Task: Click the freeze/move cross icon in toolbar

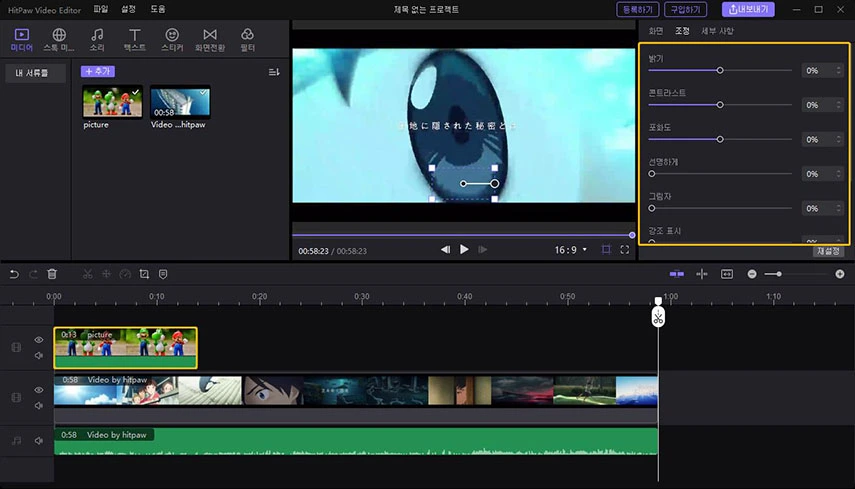Action: click(106, 274)
